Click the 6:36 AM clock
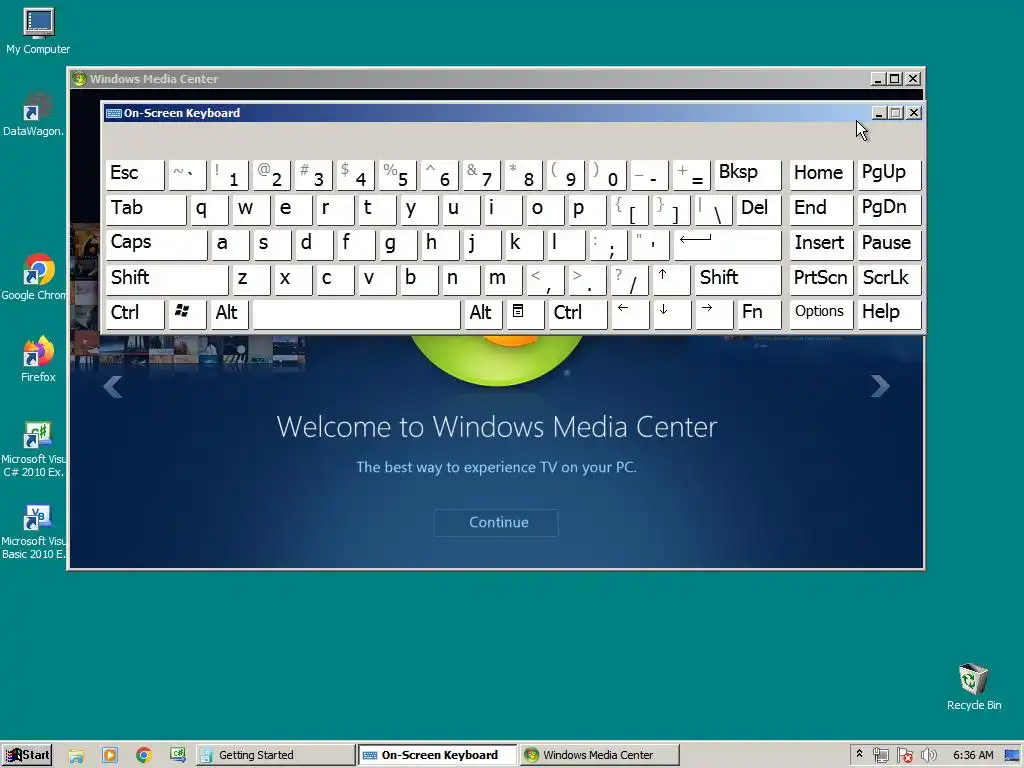 click(x=973, y=756)
